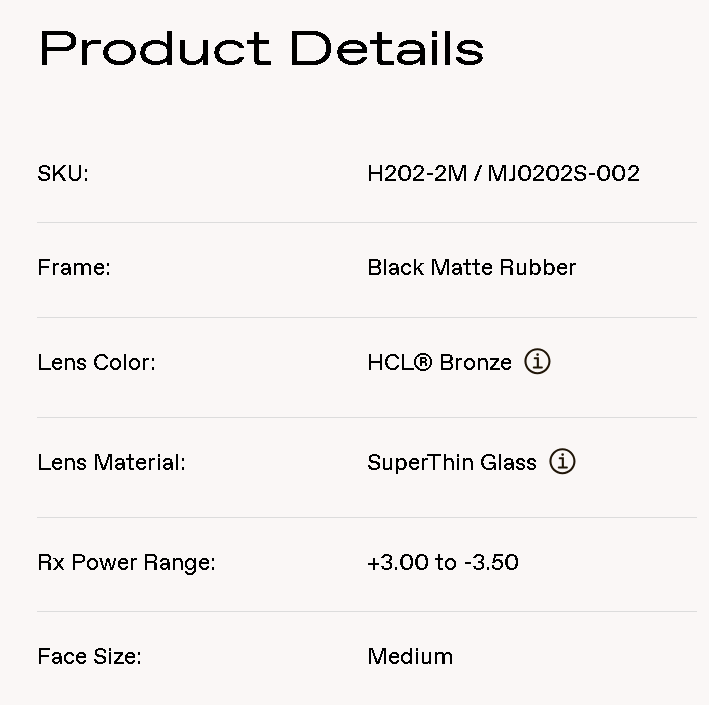Image resolution: width=709 pixels, height=705 pixels.
Task: Click the Lens Color label
Action: 96,362
